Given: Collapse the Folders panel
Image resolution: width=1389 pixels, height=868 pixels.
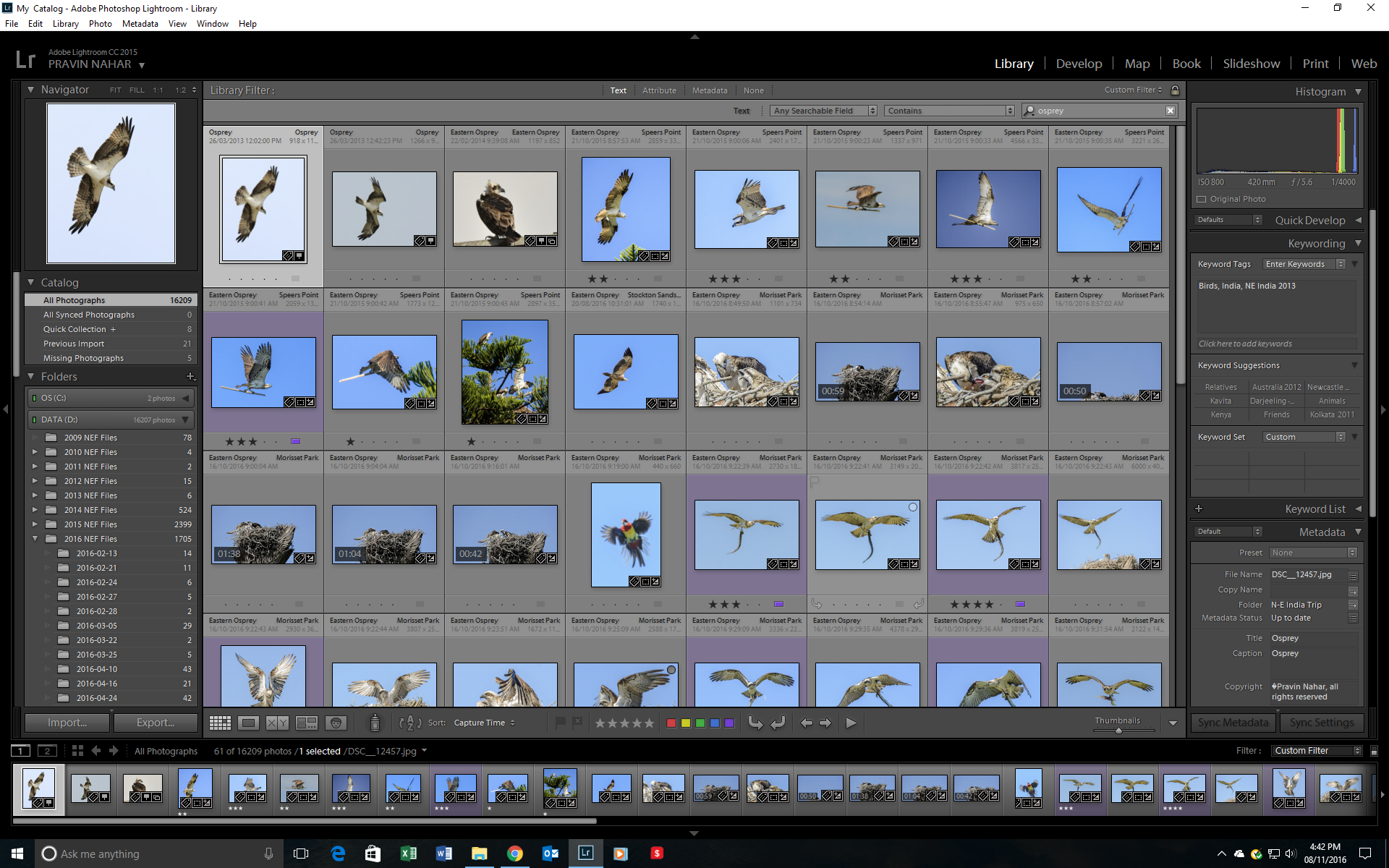Looking at the screenshot, I should 31,376.
